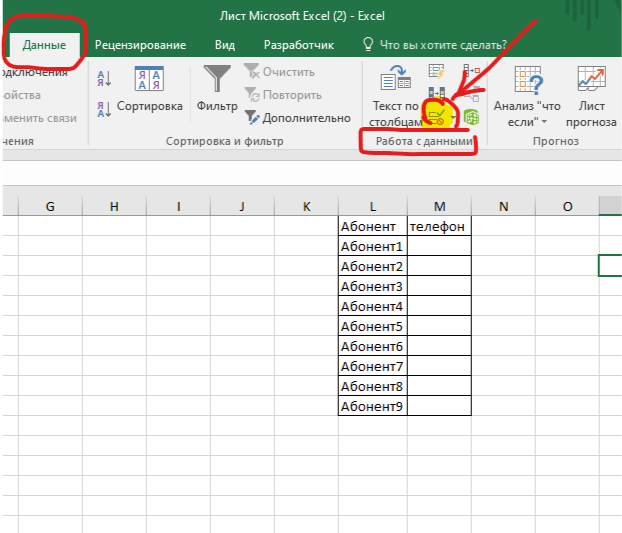The image size is (622, 533).
Task: Click the 'Что вы хотите сделать?' search box
Action: tap(443, 45)
